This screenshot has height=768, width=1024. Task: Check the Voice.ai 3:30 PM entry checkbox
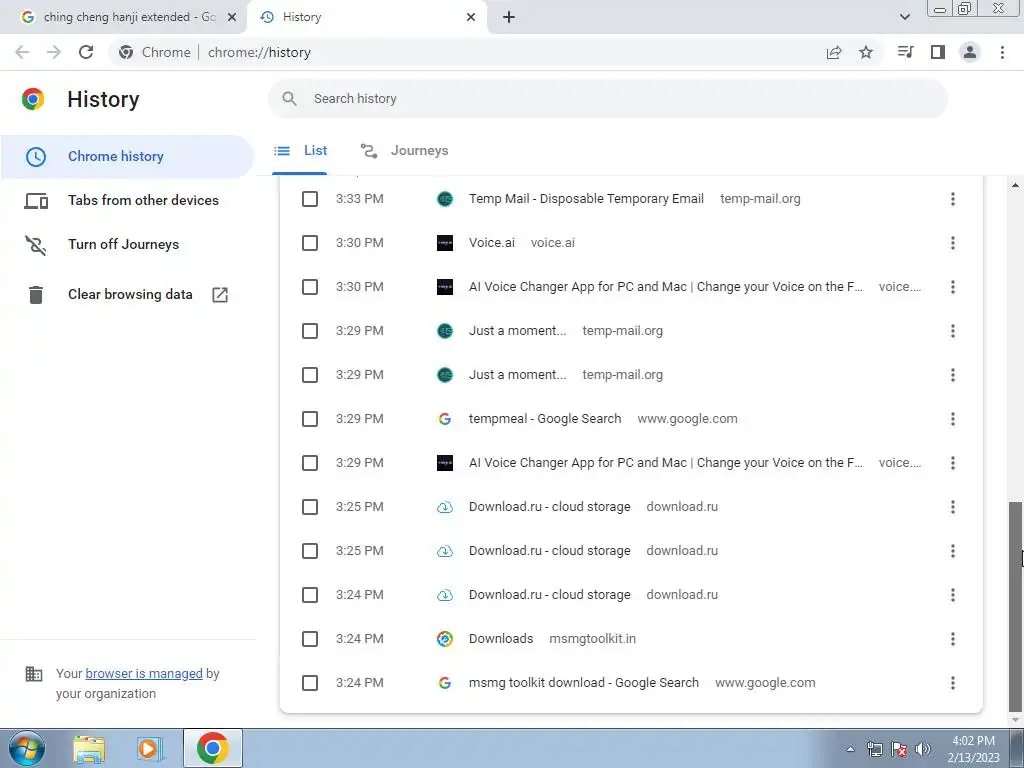(310, 243)
